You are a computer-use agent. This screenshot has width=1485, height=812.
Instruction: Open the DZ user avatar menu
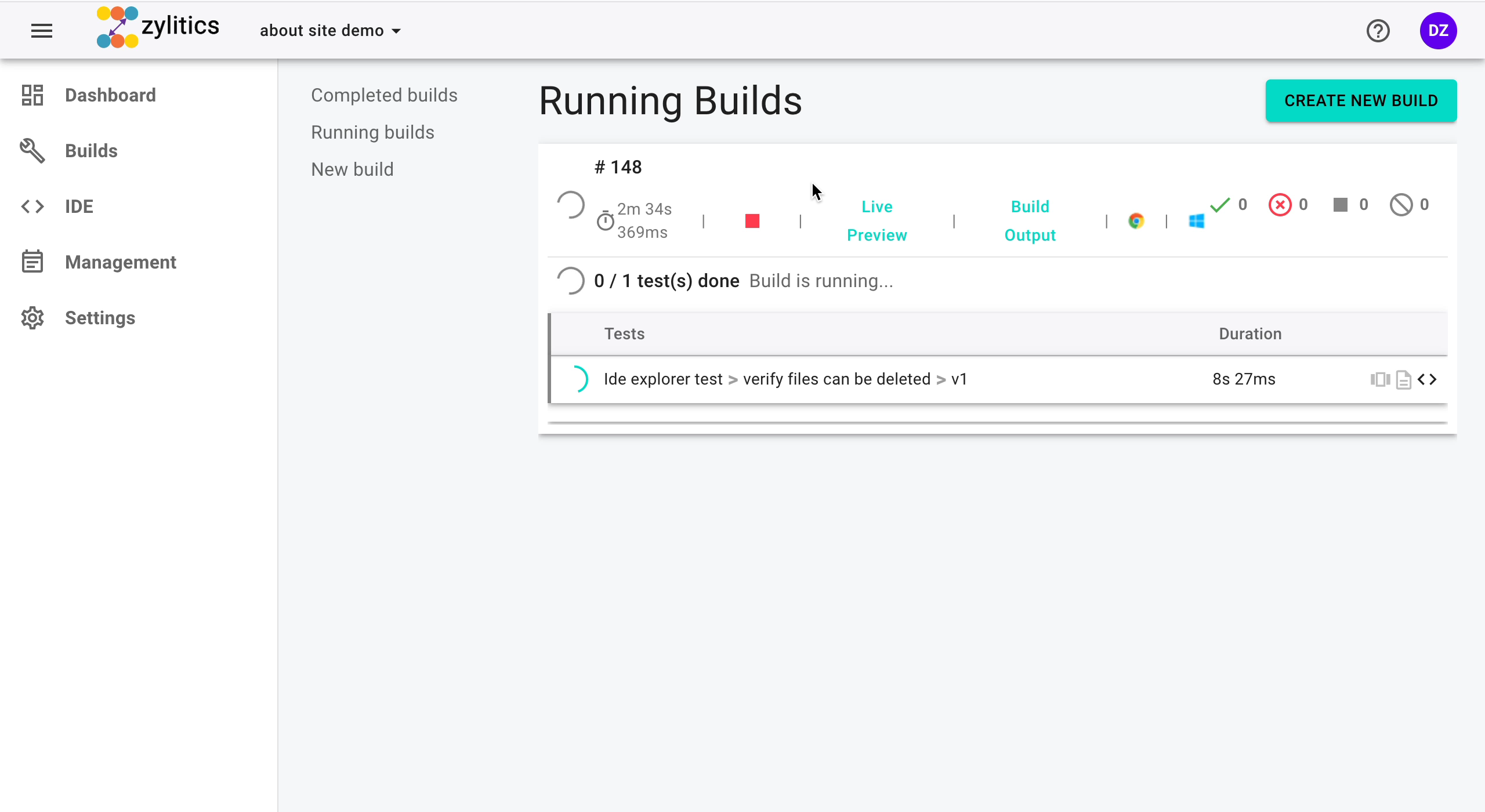[x=1438, y=31]
